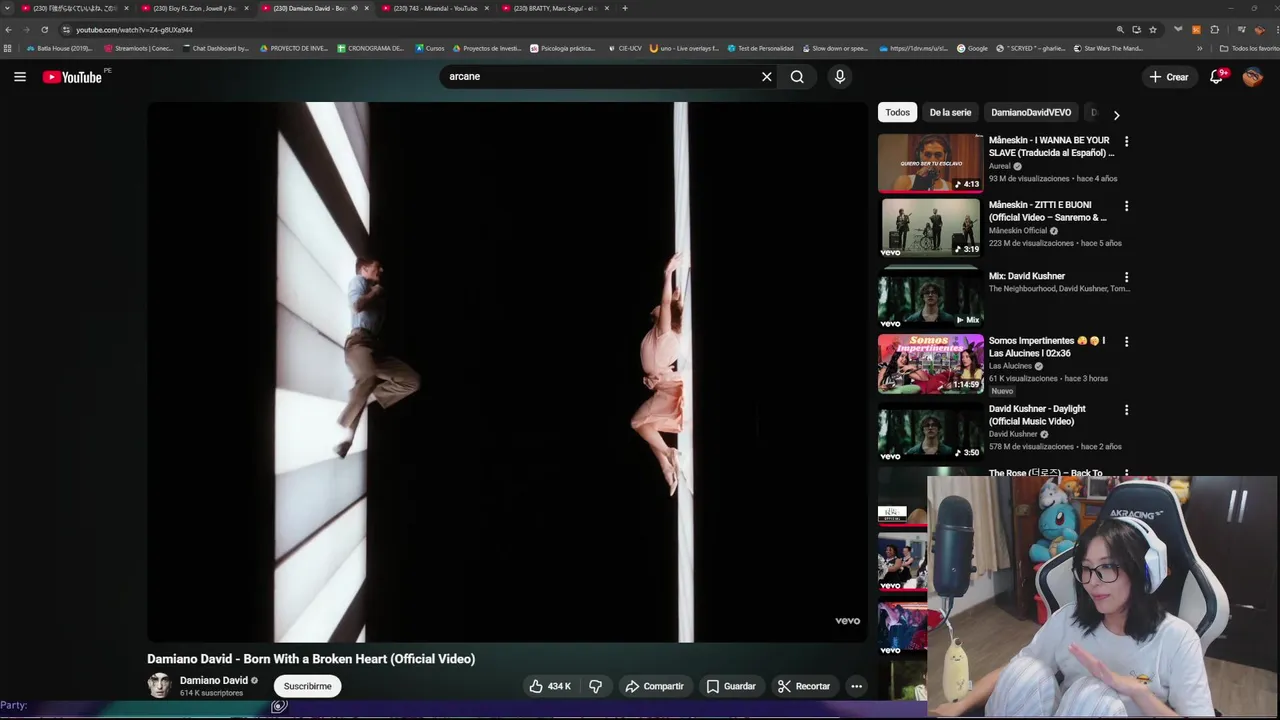Open the Somos Impertinentes thumbnail
The width and height of the screenshot is (1280, 720).
coord(930,364)
